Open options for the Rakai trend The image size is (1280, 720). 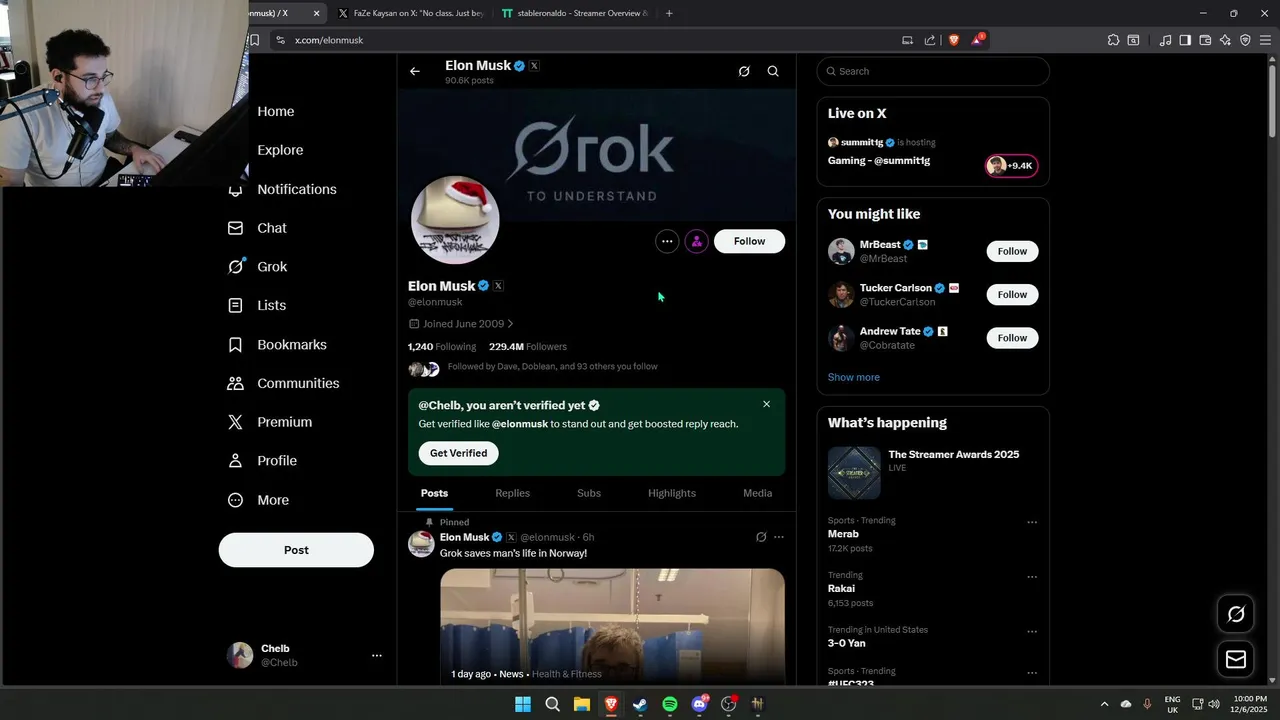tap(1032, 577)
